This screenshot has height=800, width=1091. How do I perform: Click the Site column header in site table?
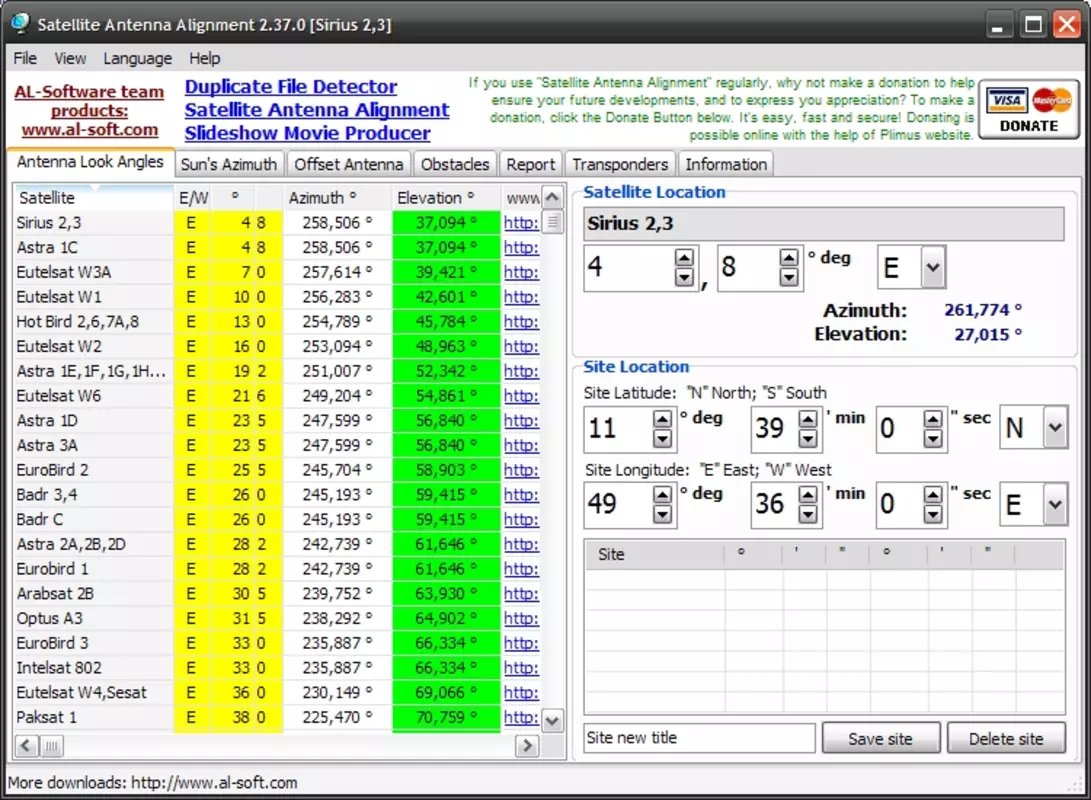coord(654,554)
